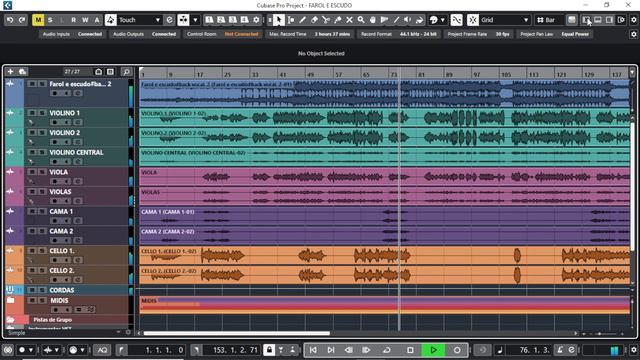Click the horizontal project scrollbar
The image size is (640, 360).
(x=237, y=333)
